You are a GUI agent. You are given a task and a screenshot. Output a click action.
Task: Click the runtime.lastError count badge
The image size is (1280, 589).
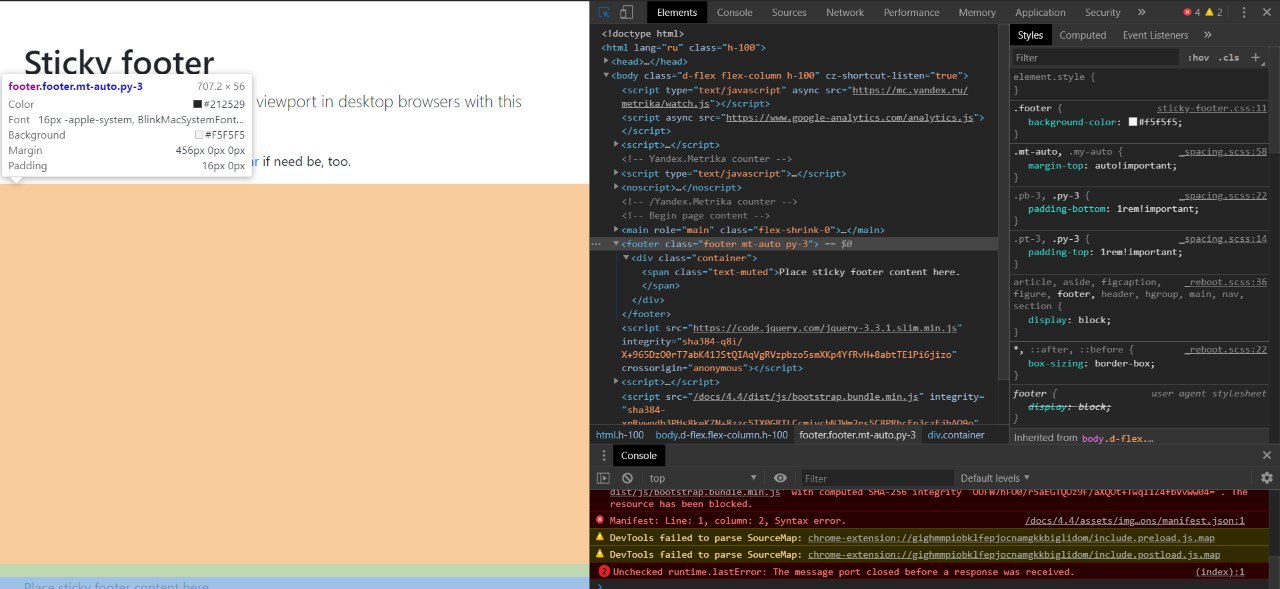604,572
